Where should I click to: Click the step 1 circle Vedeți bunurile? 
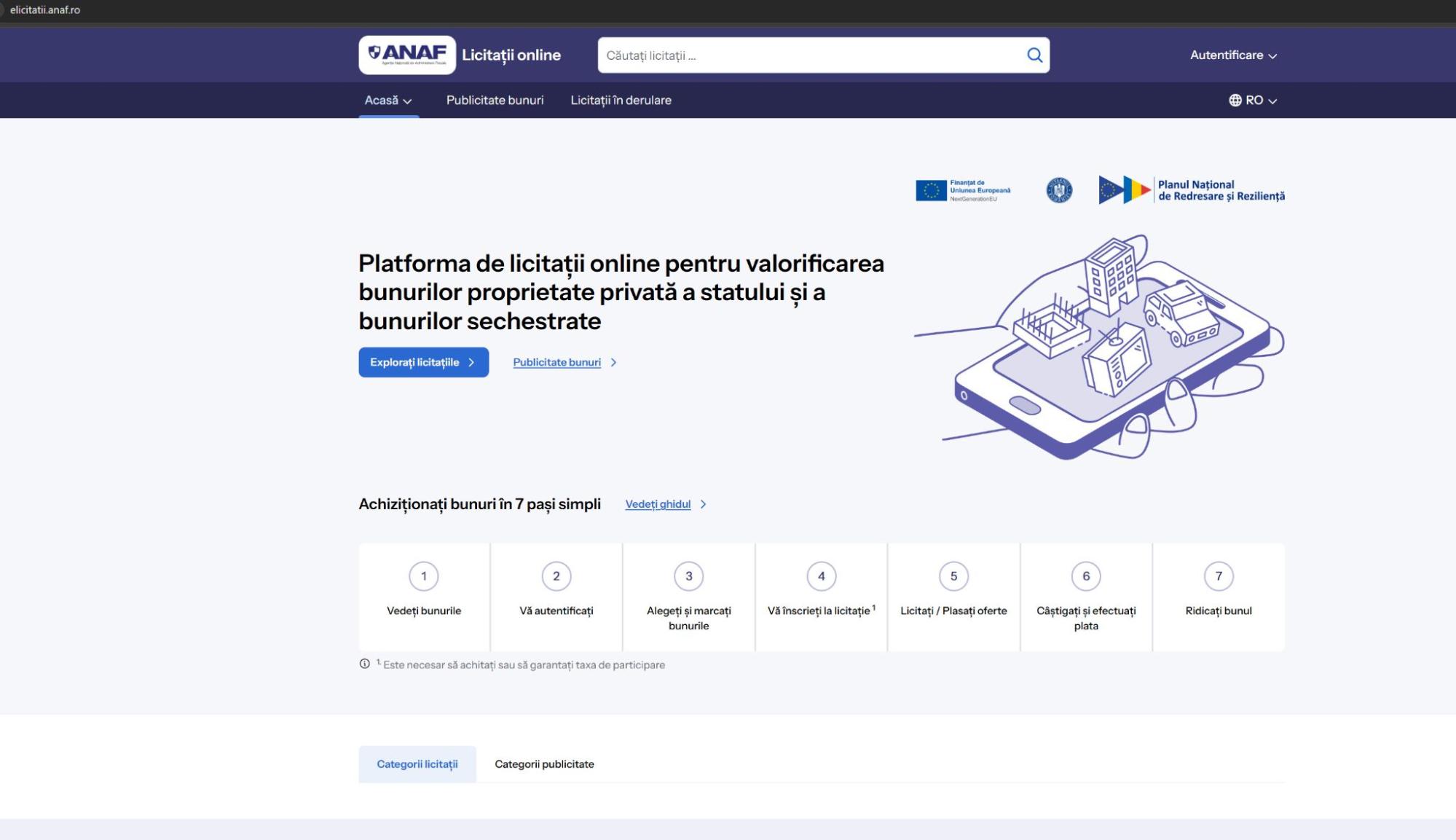coord(424,576)
